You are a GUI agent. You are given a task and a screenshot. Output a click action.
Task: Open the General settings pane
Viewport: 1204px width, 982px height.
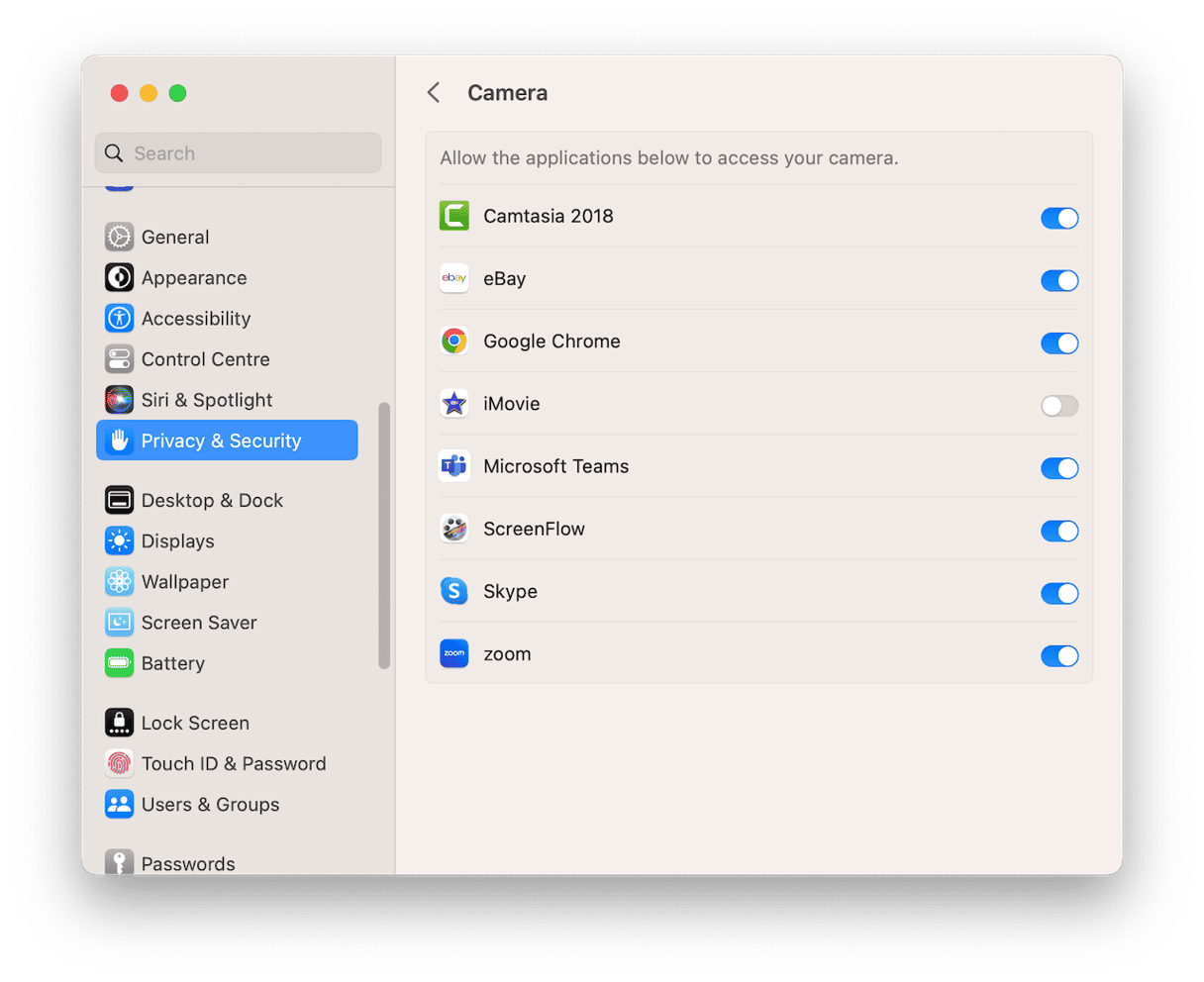(x=175, y=238)
